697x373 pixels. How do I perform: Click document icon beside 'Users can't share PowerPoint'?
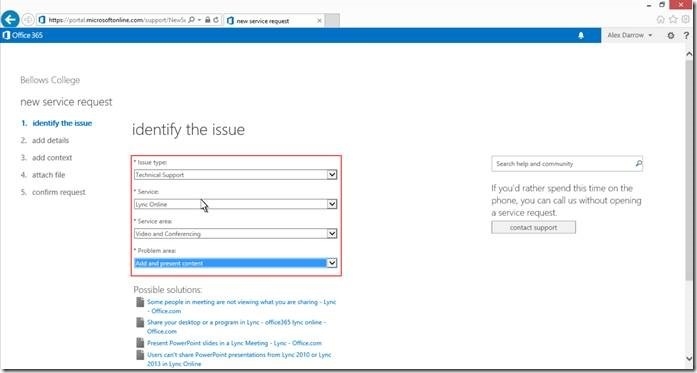(x=140, y=355)
